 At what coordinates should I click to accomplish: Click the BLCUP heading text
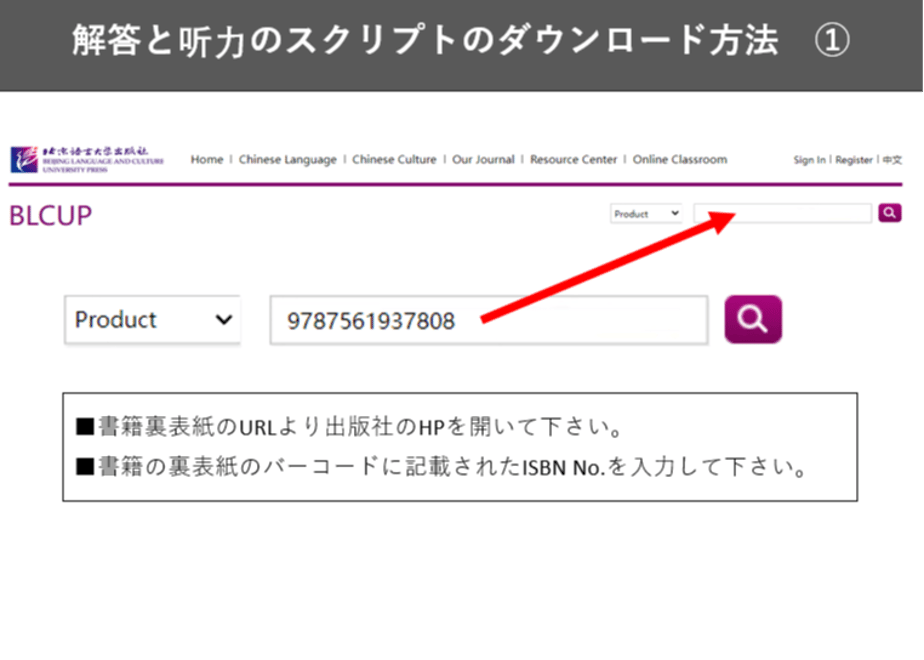click(x=51, y=216)
